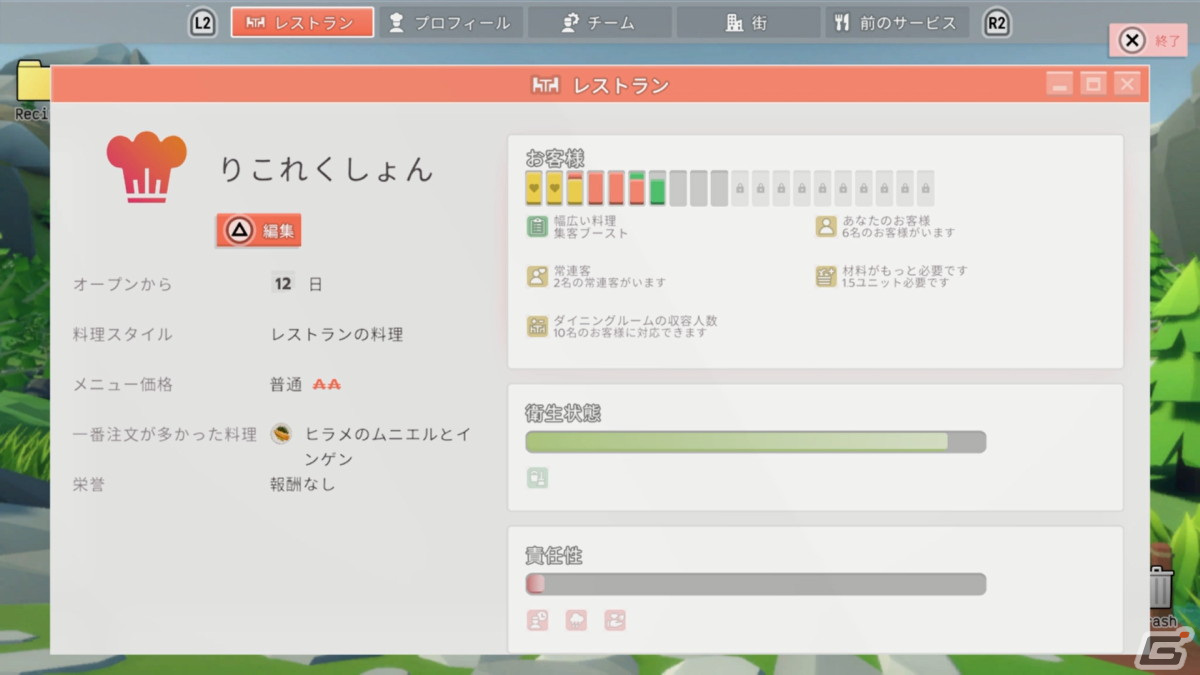
Task: Click the 材料がもっと必要です ingredients icon
Action: [x=825, y=277]
